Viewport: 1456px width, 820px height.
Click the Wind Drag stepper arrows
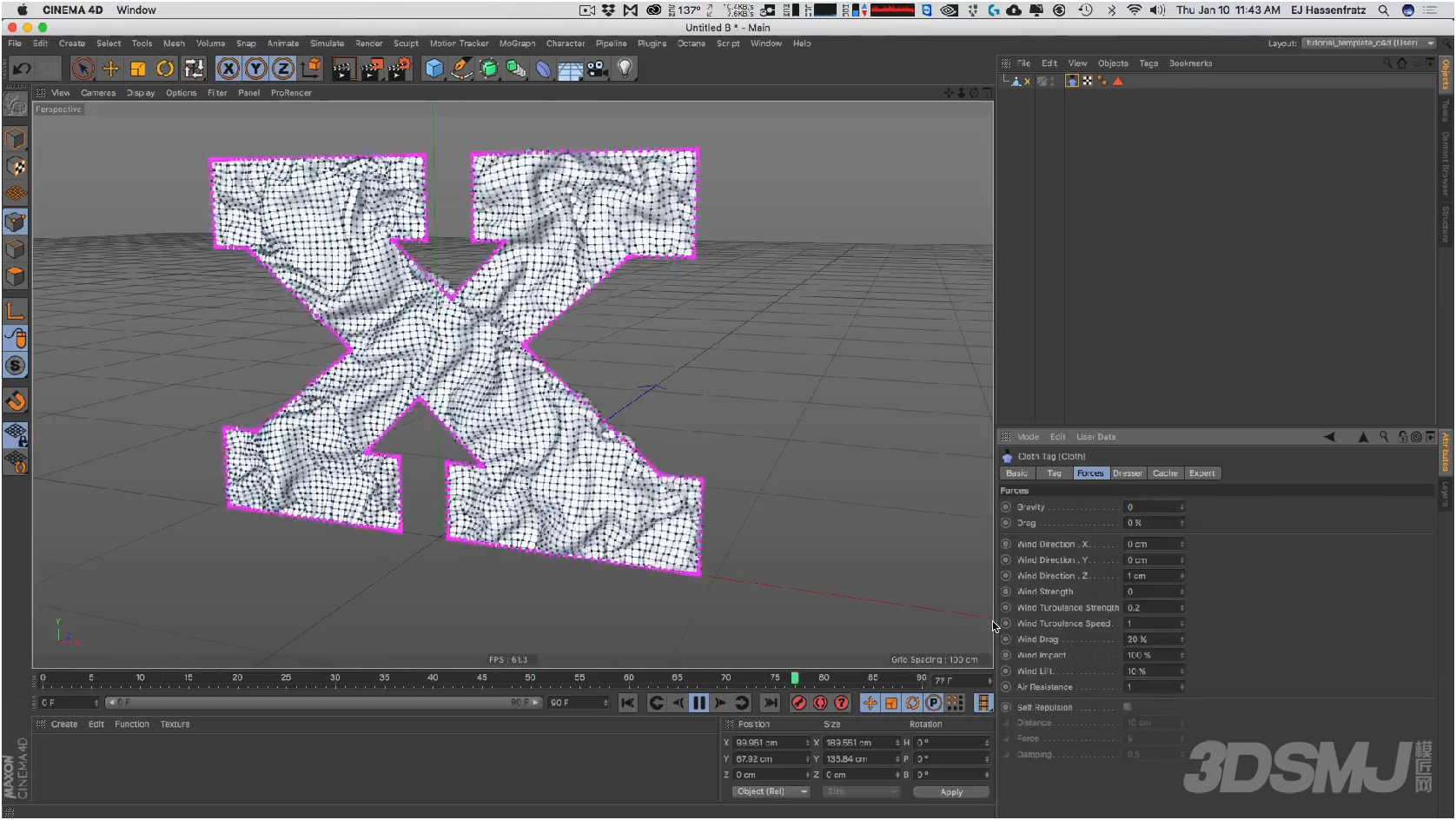[x=1181, y=639]
